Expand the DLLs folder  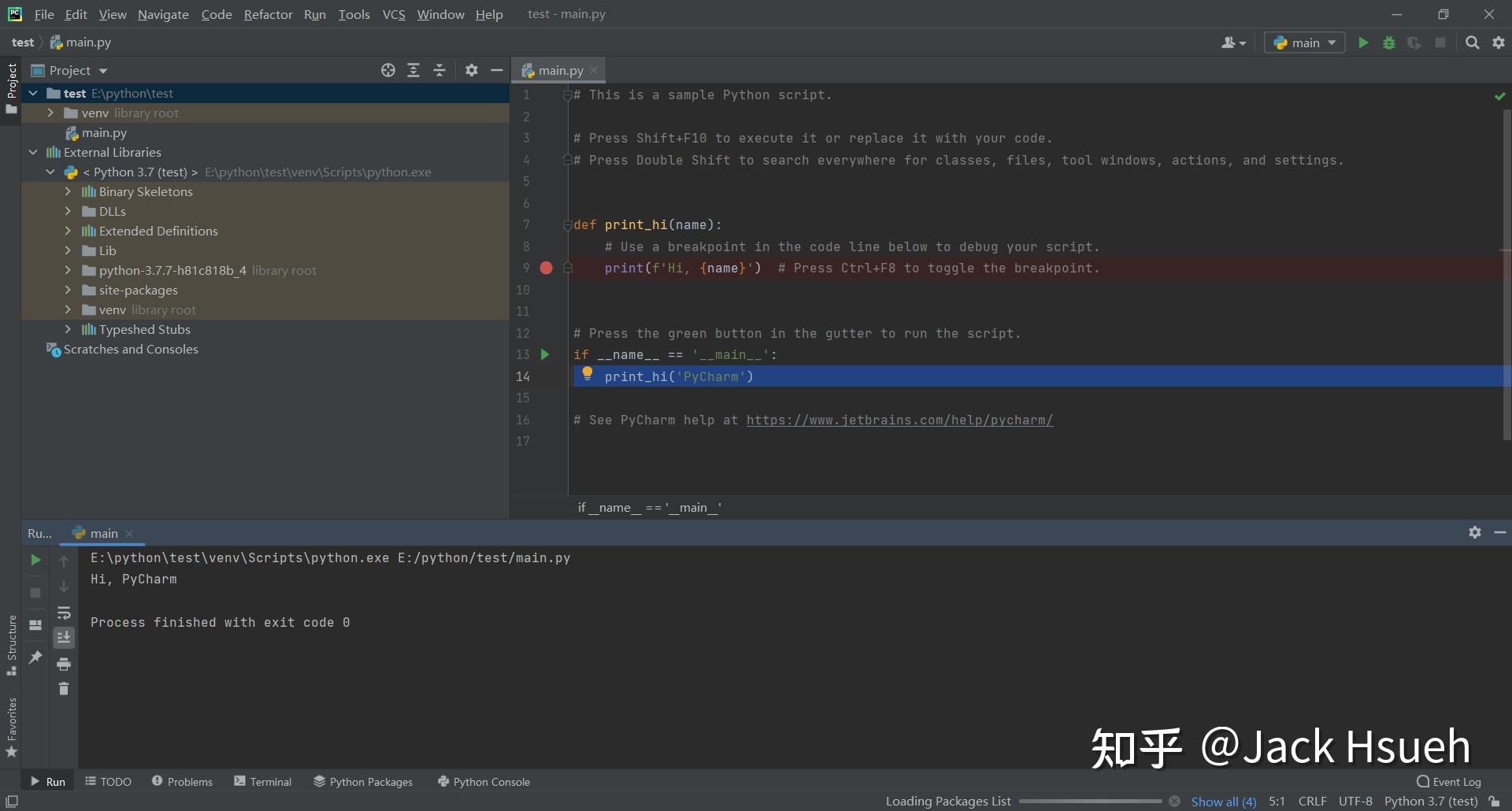68,211
